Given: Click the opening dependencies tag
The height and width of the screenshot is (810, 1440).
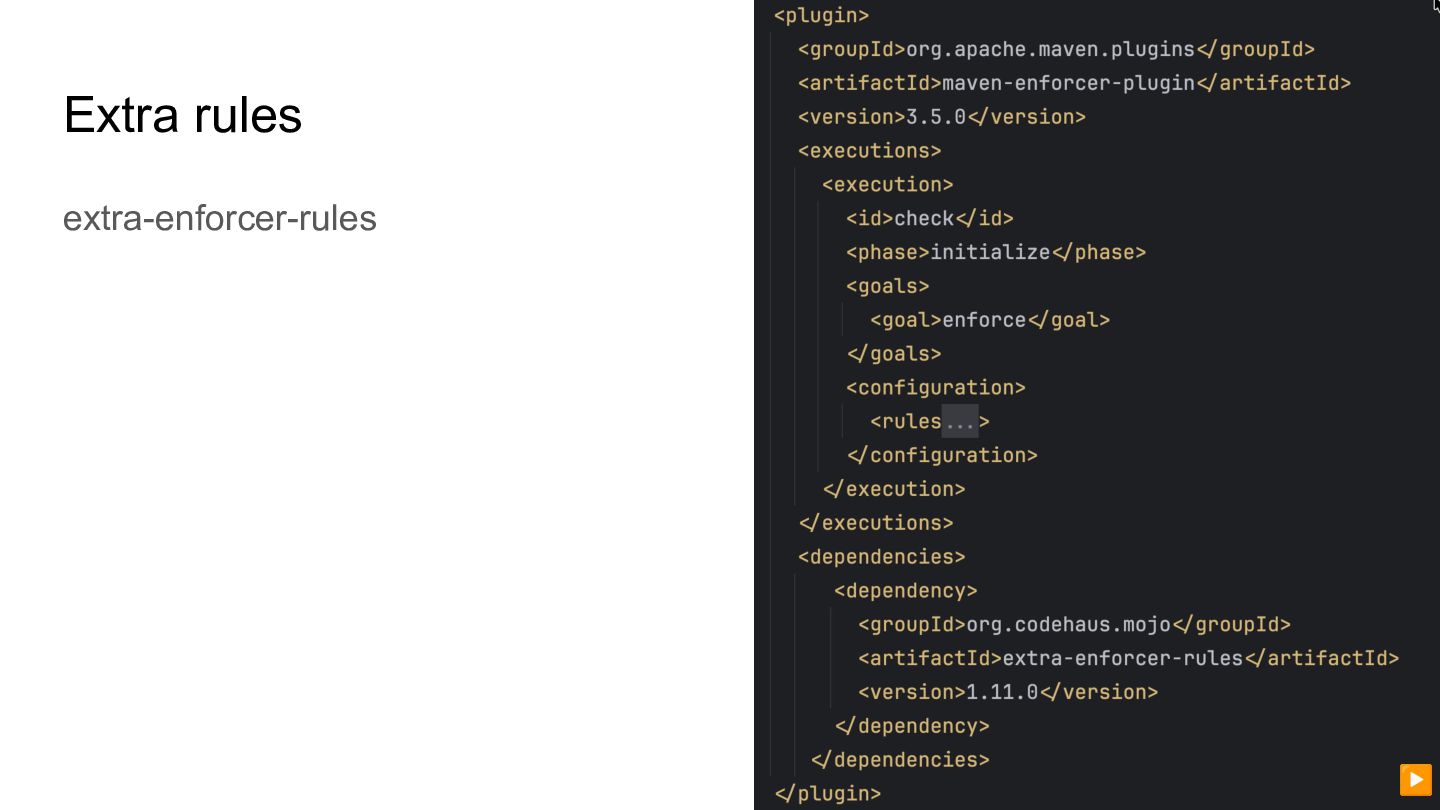Looking at the screenshot, I should click(x=881, y=557).
